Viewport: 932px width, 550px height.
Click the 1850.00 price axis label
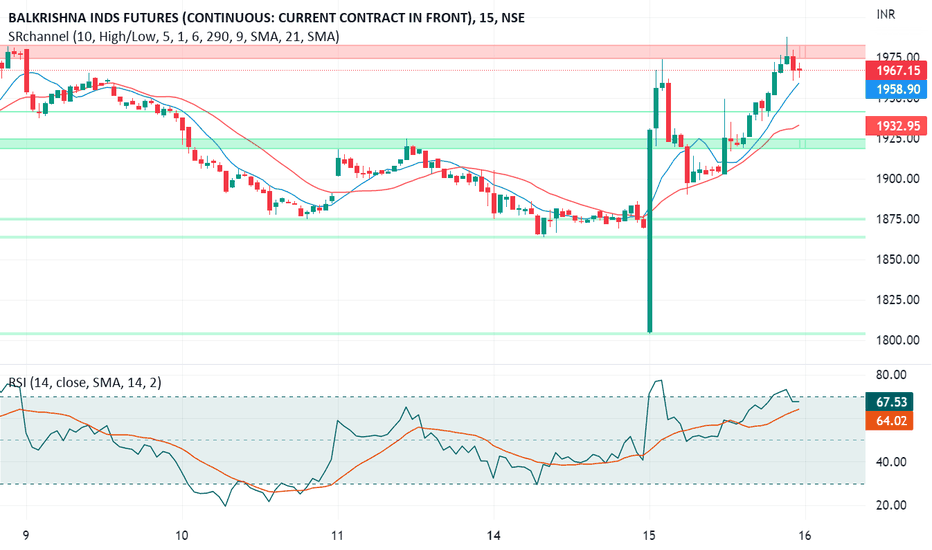898,260
